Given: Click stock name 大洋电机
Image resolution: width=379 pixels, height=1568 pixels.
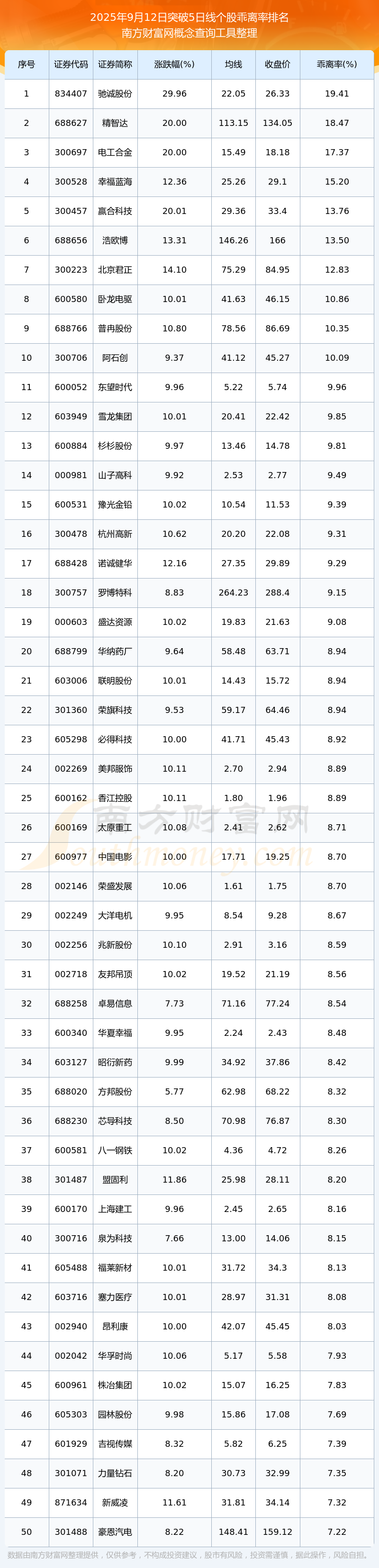Looking at the screenshot, I should tap(115, 916).
